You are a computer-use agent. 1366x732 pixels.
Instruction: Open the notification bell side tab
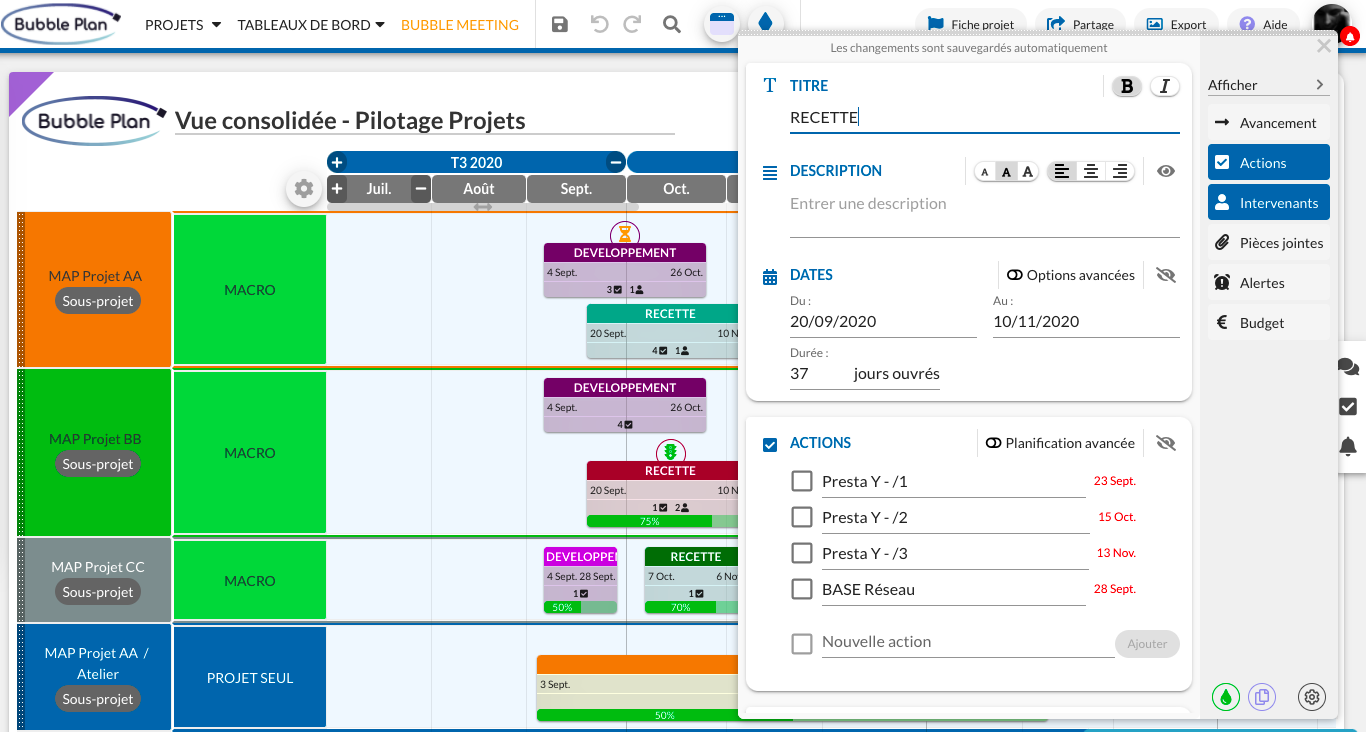[1348, 446]
